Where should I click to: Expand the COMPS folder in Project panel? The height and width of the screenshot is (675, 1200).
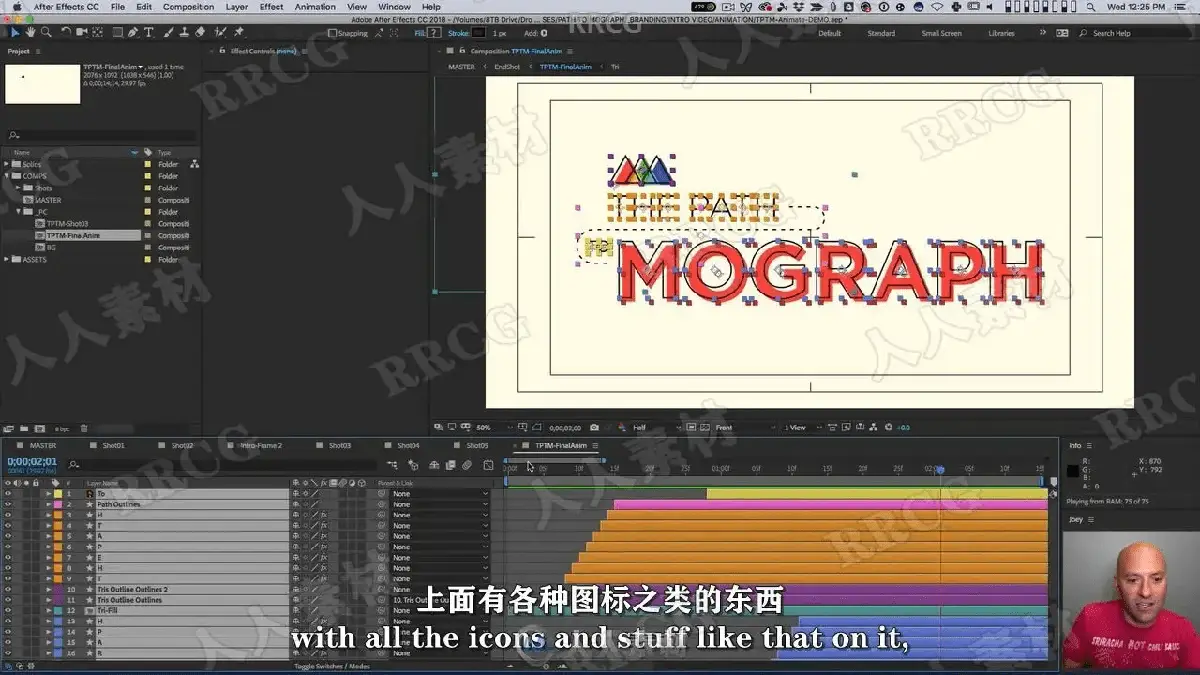[x=7, y=176]
